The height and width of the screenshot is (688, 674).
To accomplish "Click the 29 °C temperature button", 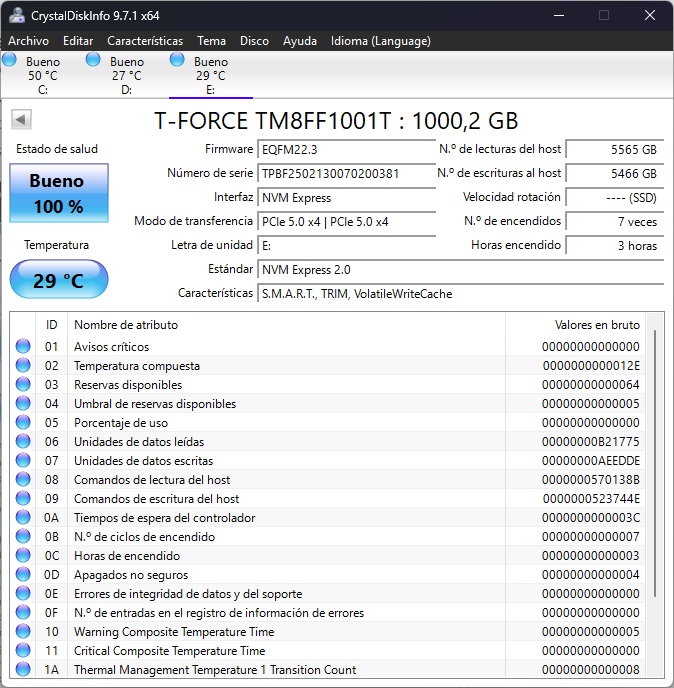I will click(58, 279).
